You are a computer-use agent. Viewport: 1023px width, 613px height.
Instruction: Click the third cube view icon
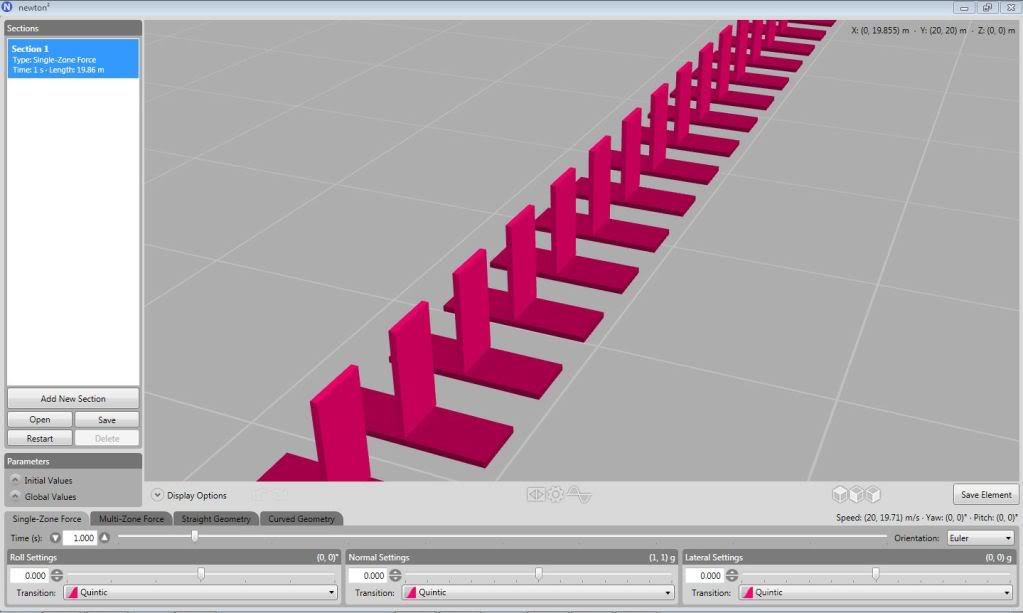pos(873,494)
